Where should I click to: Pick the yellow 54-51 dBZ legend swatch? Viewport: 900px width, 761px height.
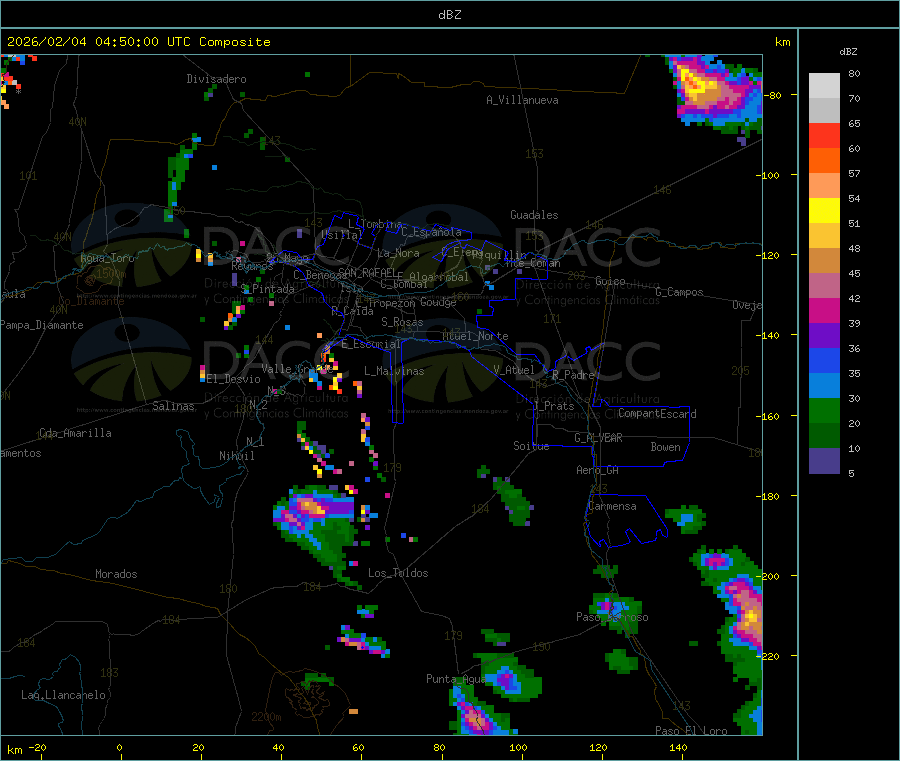[x=824, y=211]
